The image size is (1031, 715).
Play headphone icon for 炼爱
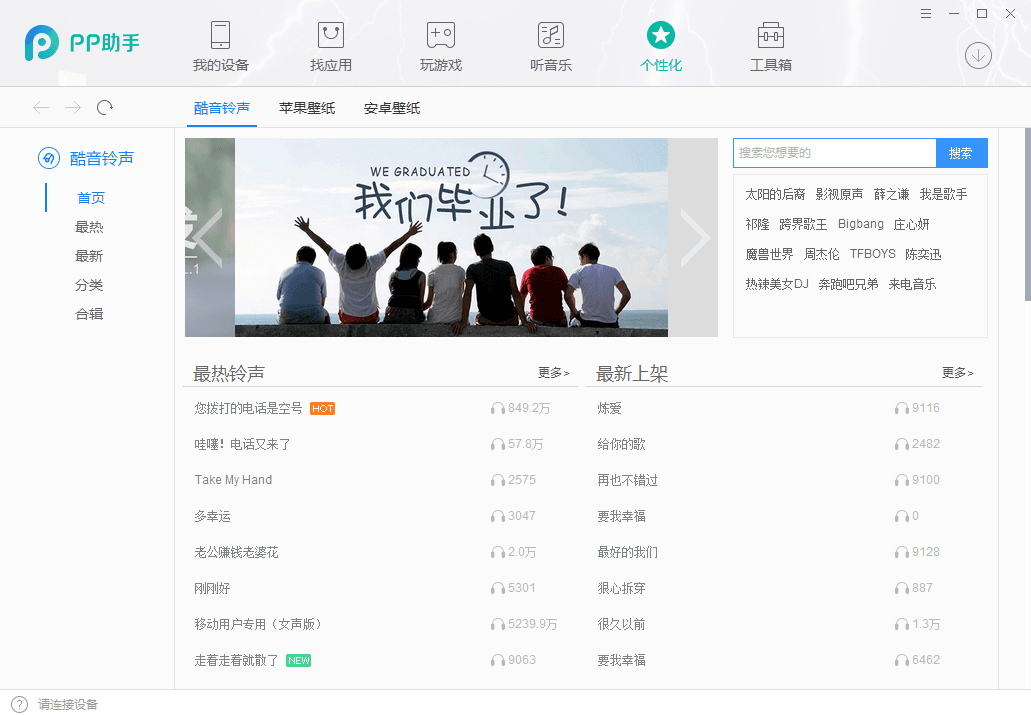click(x=901, y=408)
